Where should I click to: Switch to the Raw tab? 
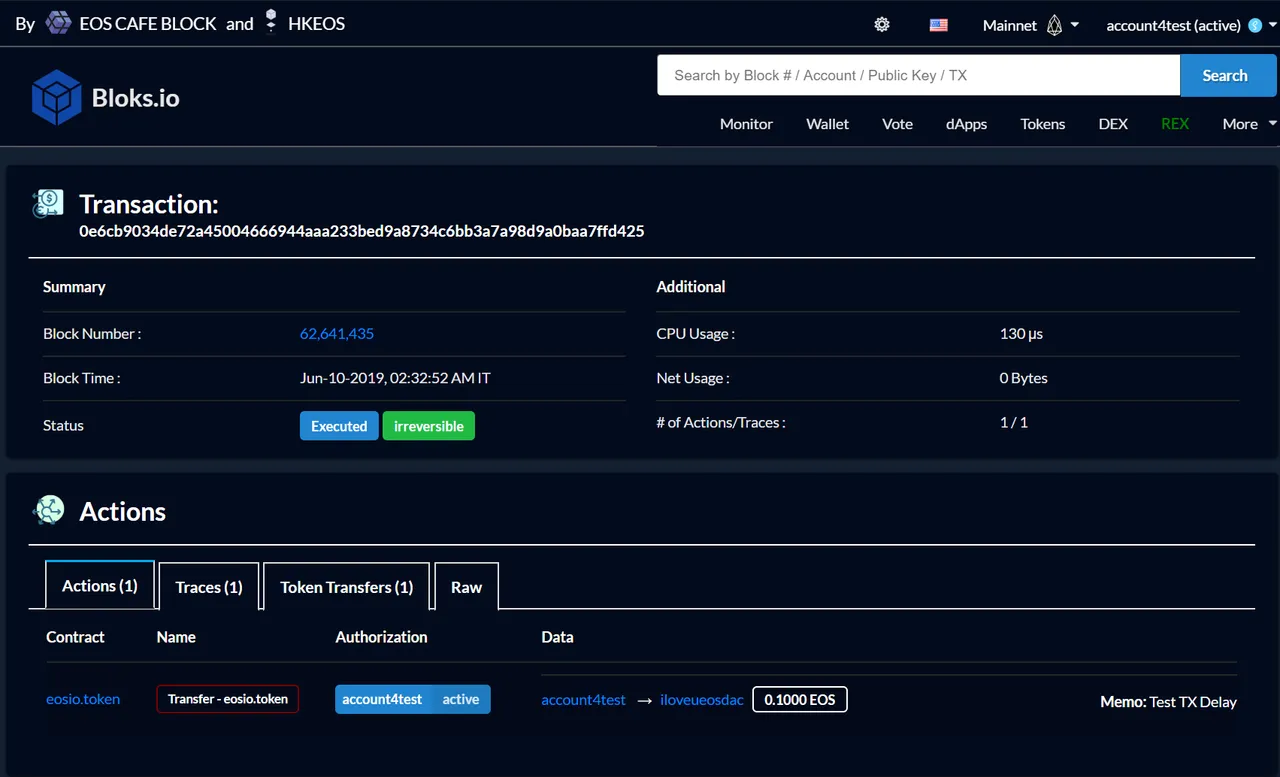click(466, 587)
